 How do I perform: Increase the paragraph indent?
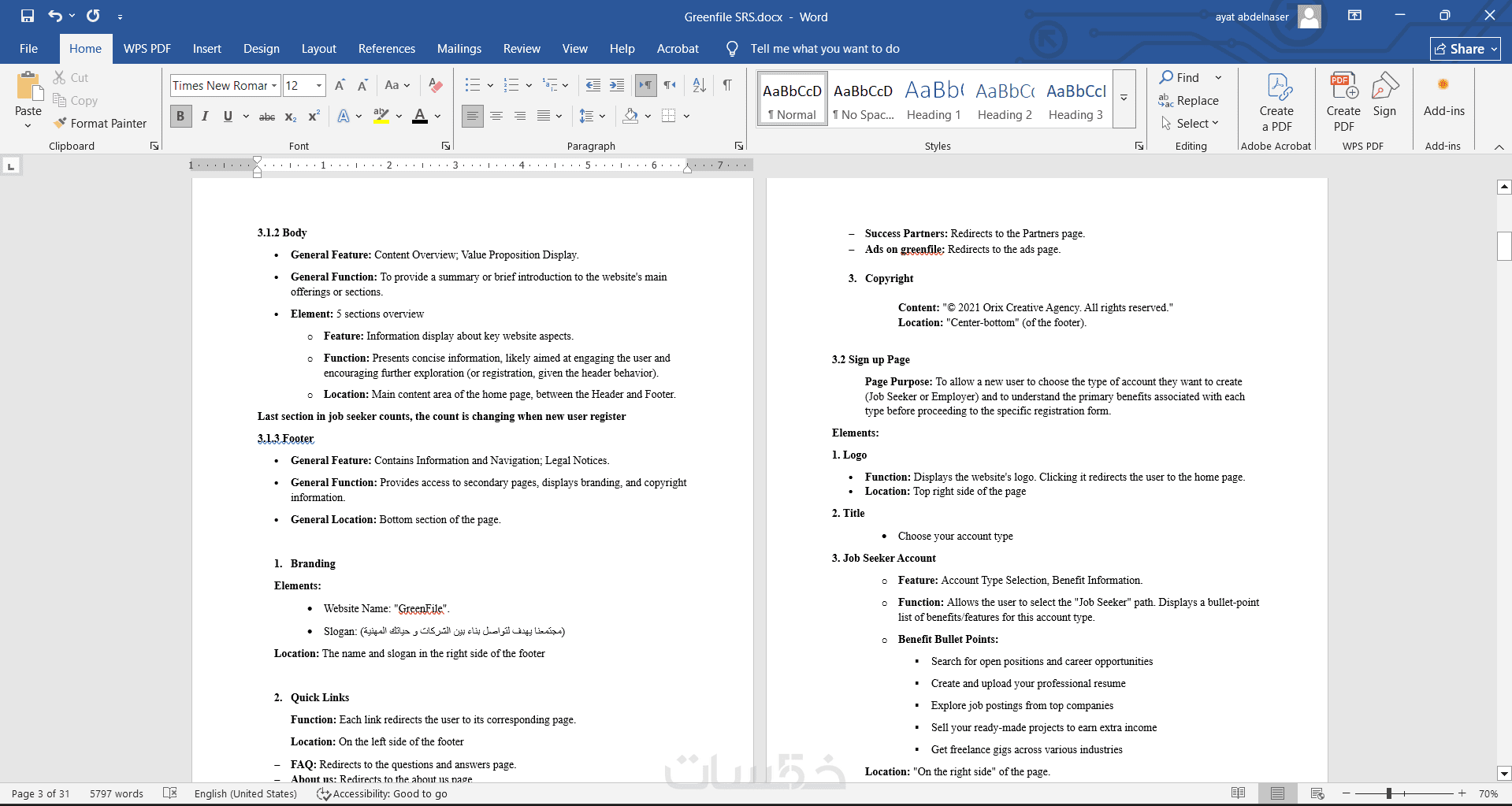617,85
